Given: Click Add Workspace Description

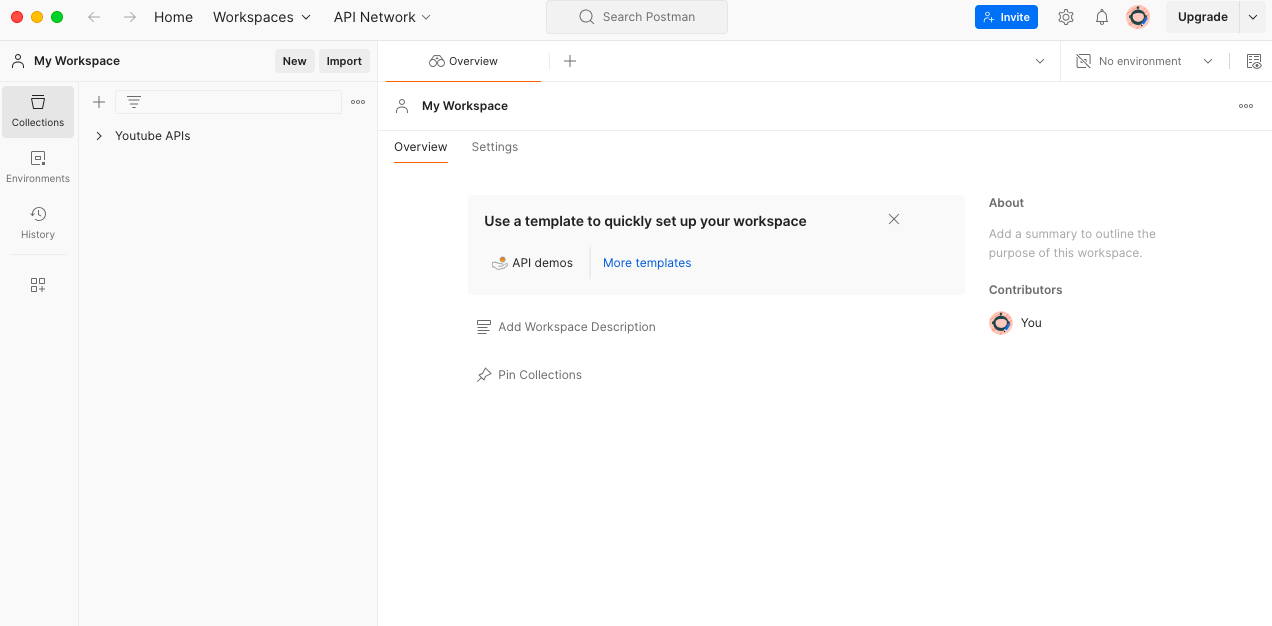Looking at the screenshot, I should coord(566,327).
